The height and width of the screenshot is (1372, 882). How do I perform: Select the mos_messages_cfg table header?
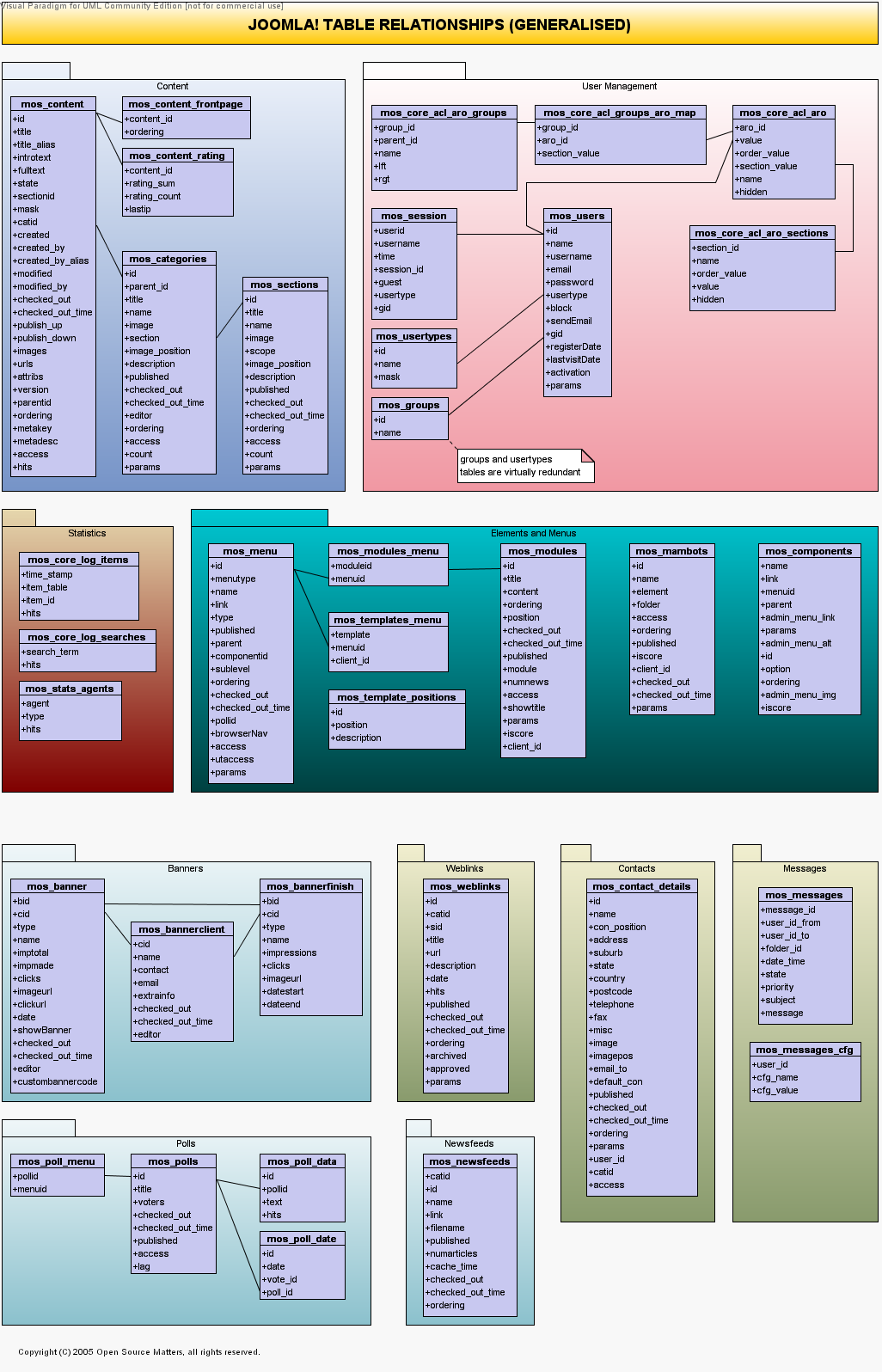point(805,1050)
